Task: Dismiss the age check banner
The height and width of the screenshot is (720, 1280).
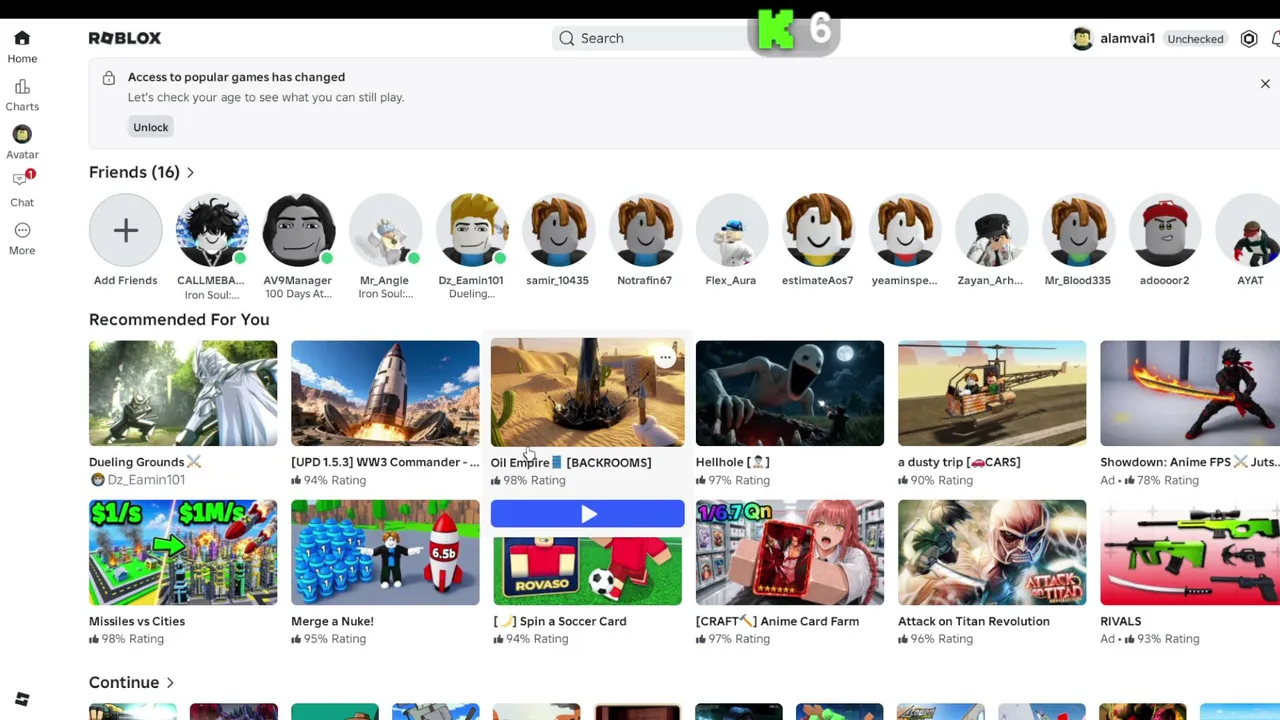Action: 1265,84
